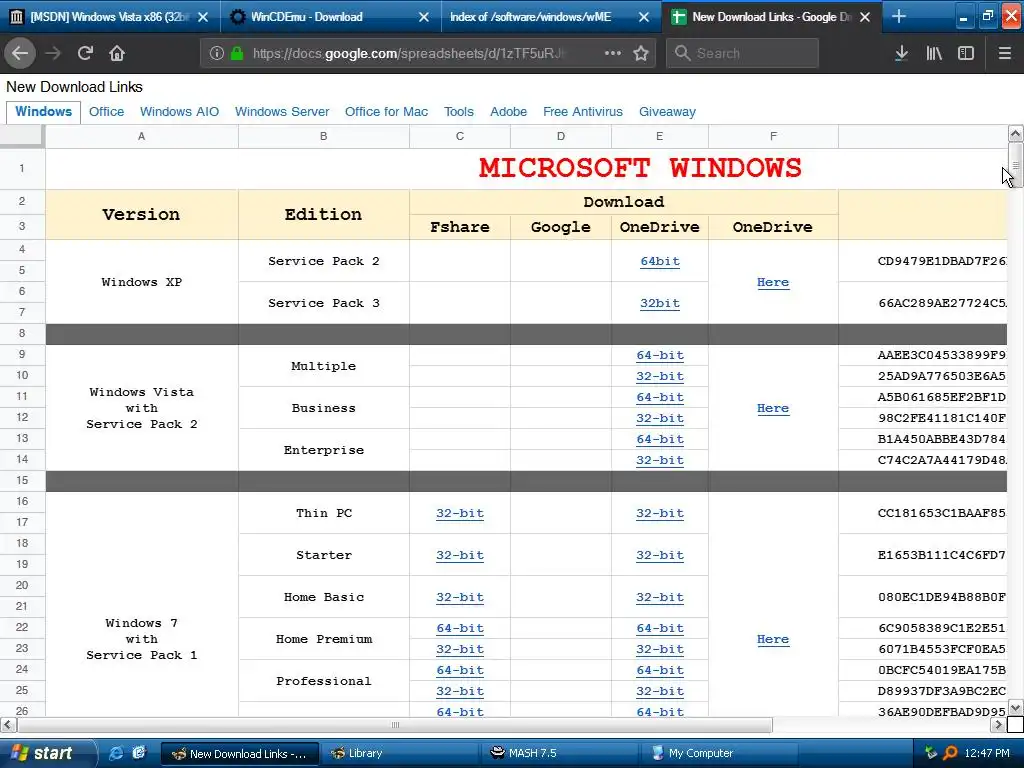Viewport: 1024px width, 768px height.
Task: Switch to MASH 7.5 taskbar window
Action: [x=562, y=753]
